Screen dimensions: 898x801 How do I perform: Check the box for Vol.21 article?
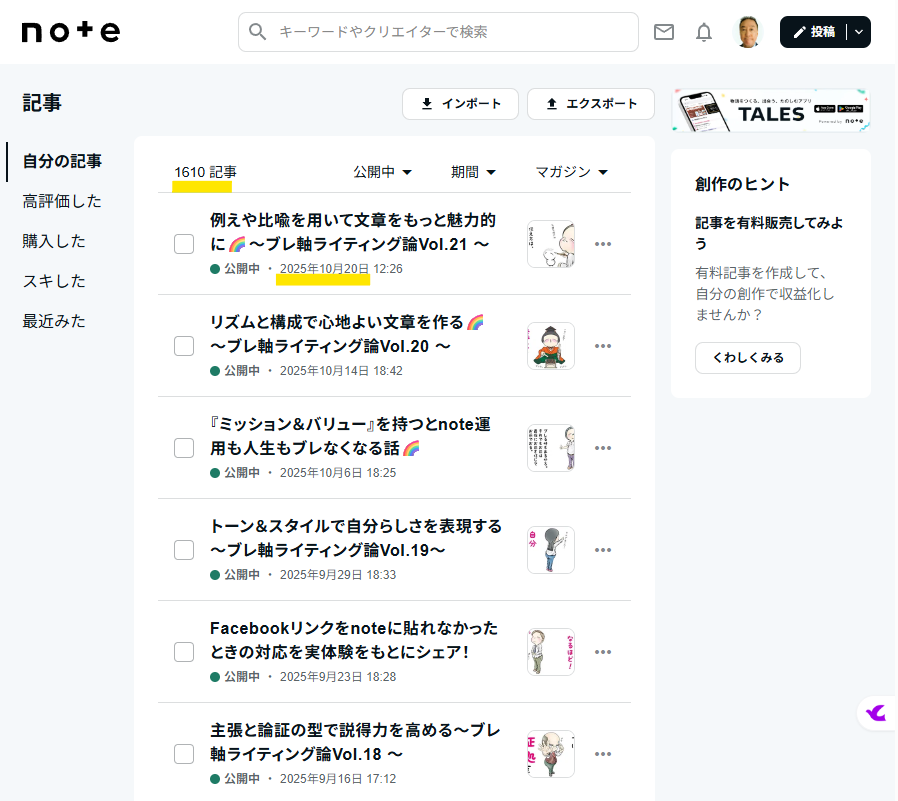coord(184,244)
